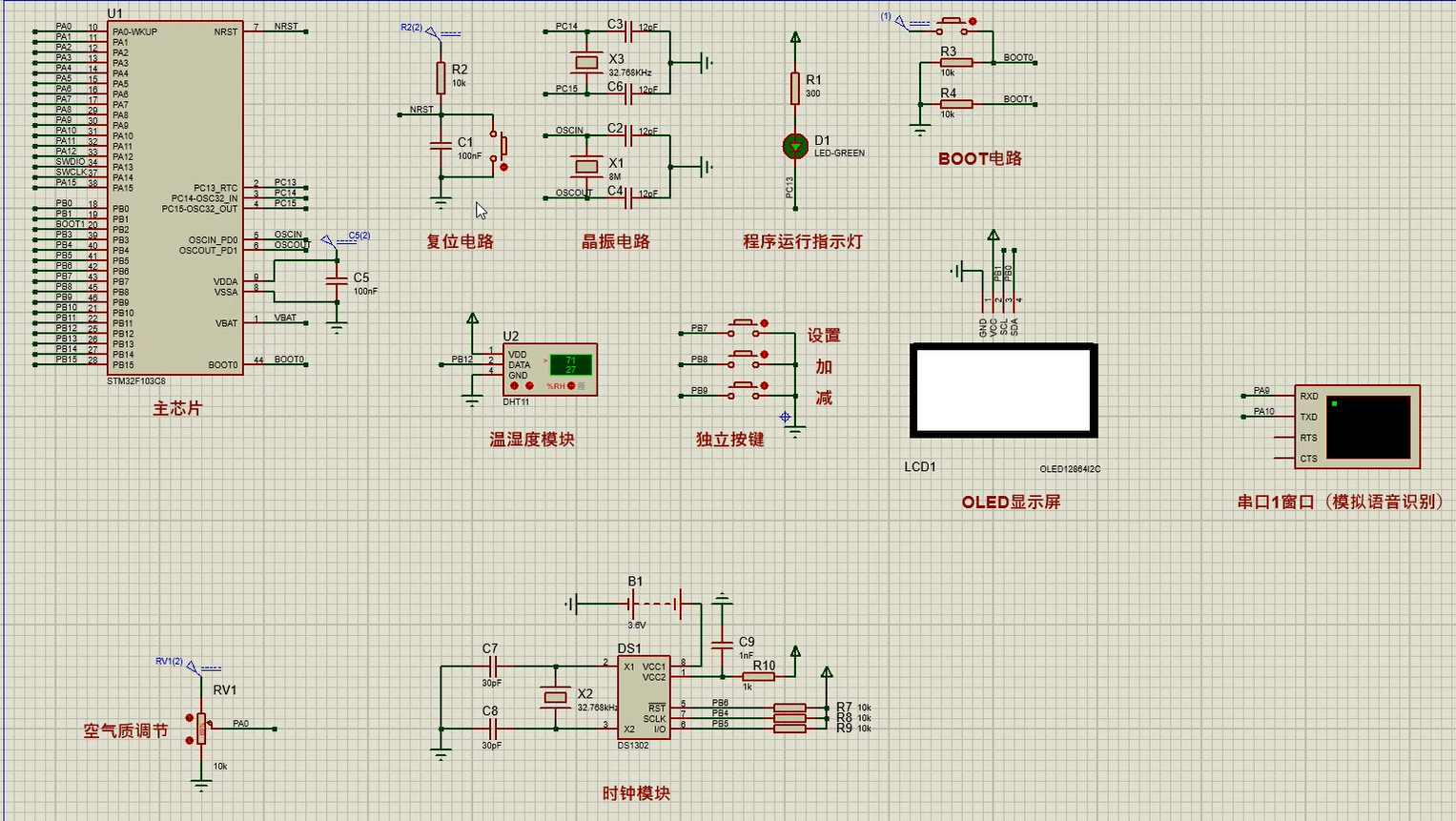Select the 3.6V battery B1
The width and height of the screenshot is (1456, 821).
click(x=654, y=604)
